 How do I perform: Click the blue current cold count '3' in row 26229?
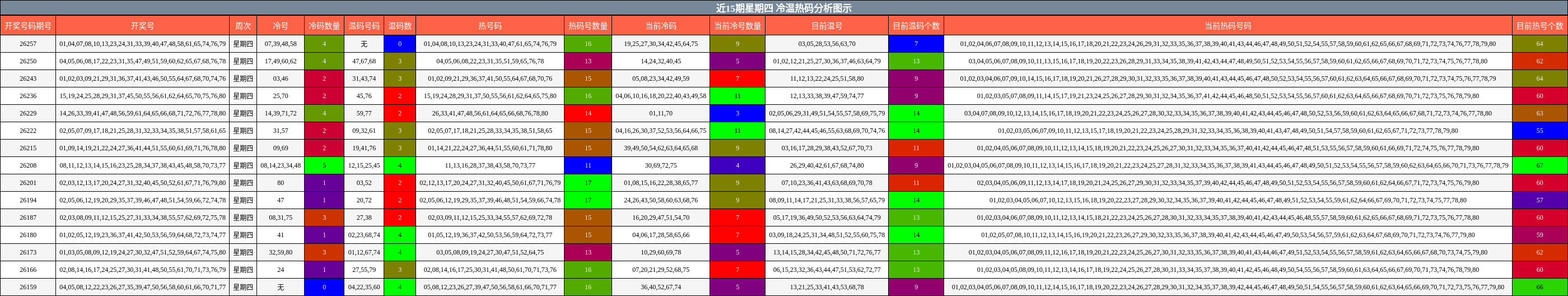(738, 113)
